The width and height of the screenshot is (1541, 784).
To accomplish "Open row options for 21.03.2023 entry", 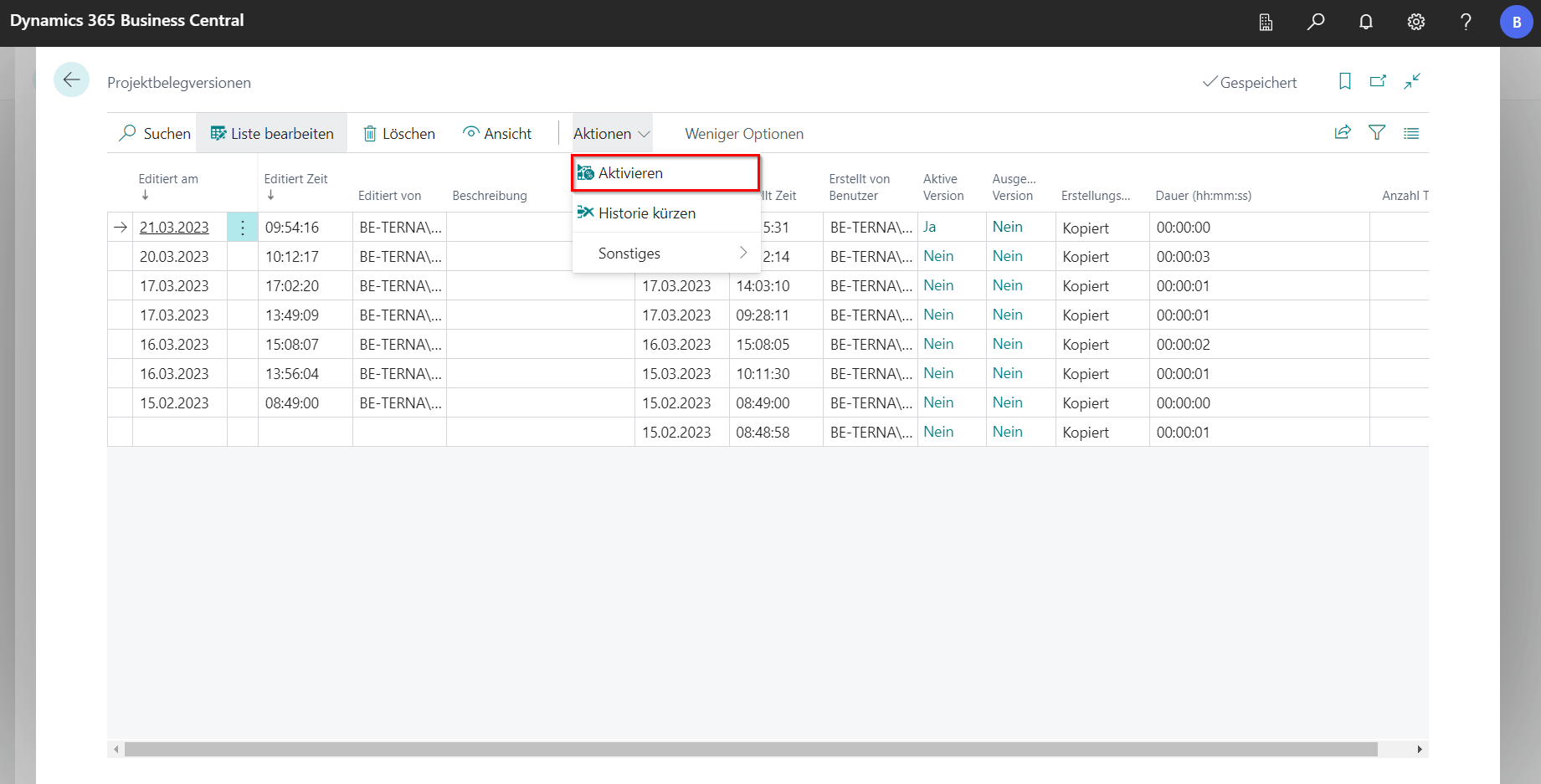I will [x=243, y=228].
